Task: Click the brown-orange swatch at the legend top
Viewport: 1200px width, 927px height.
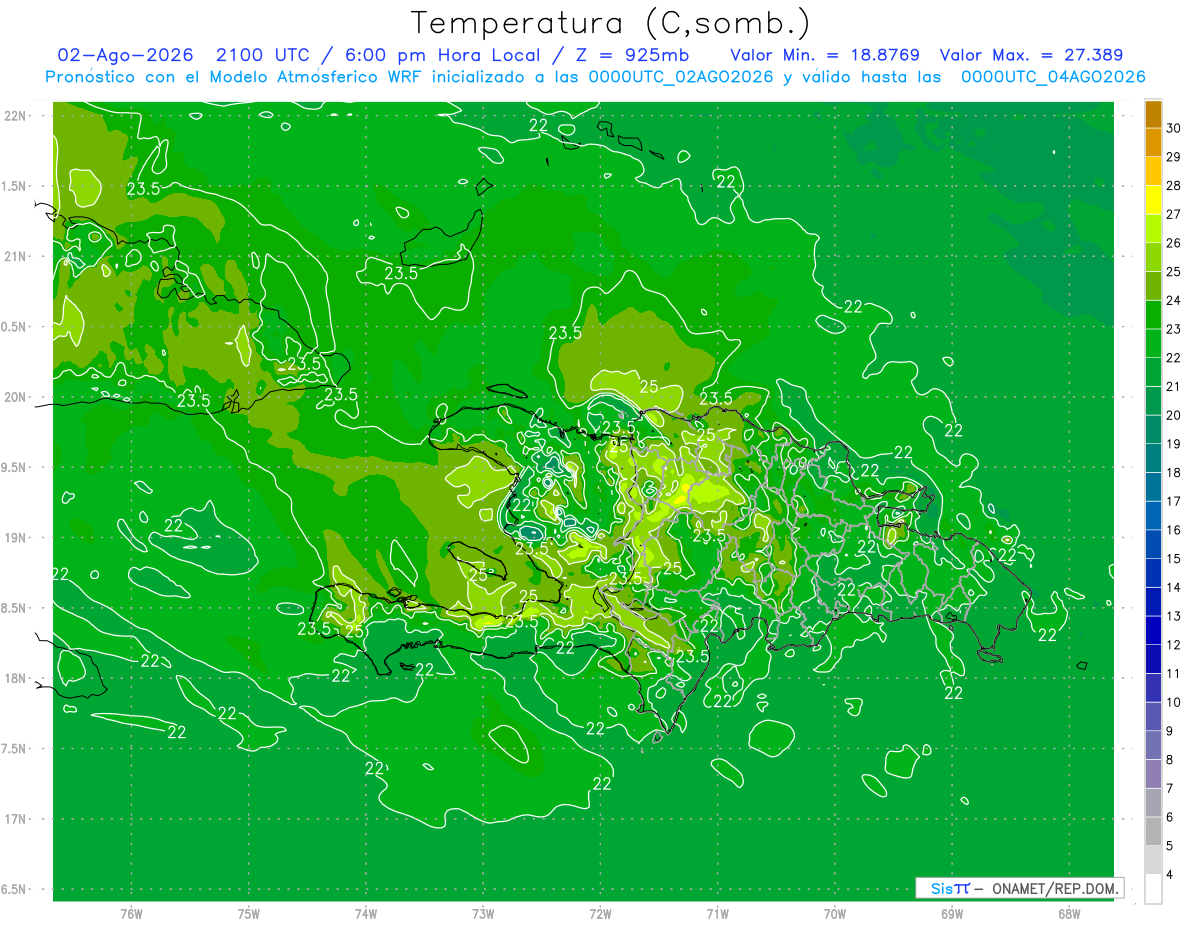Action: (x=1153, y=114)
